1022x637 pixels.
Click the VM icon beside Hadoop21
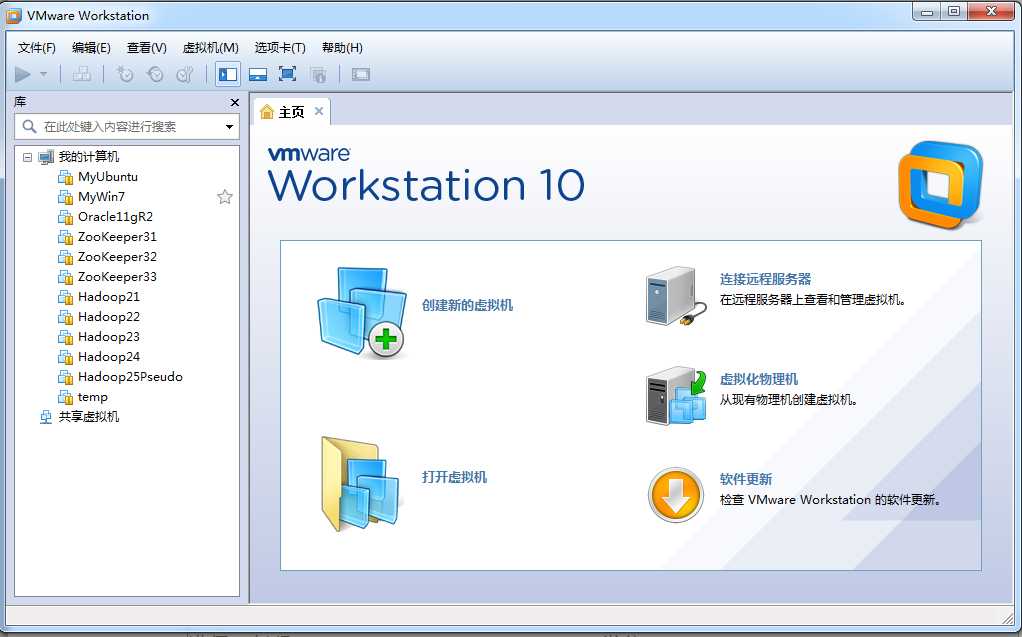point(65,297)
